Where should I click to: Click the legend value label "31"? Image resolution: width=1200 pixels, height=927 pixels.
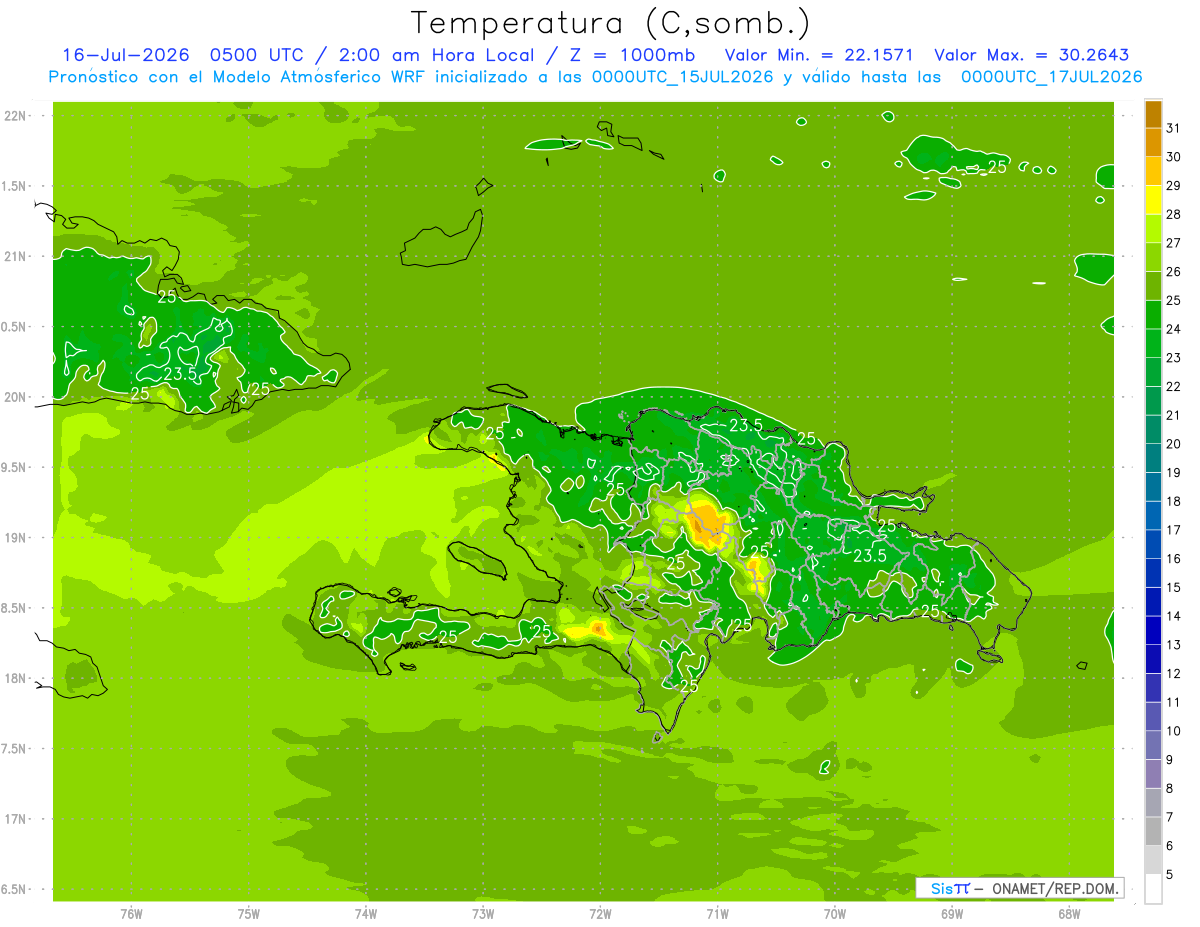(x=1174, y=128)
